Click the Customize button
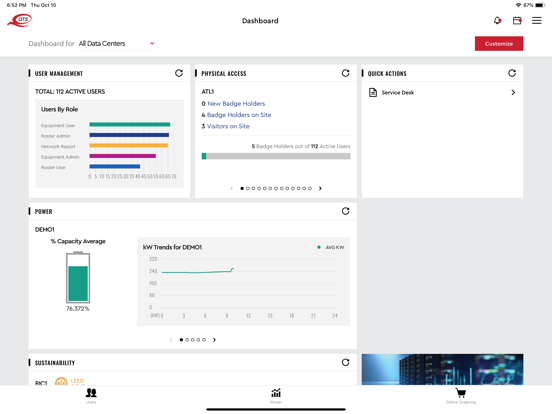This screenshot has width=552, height=414. pyautogui.click(x=498, y=43)
